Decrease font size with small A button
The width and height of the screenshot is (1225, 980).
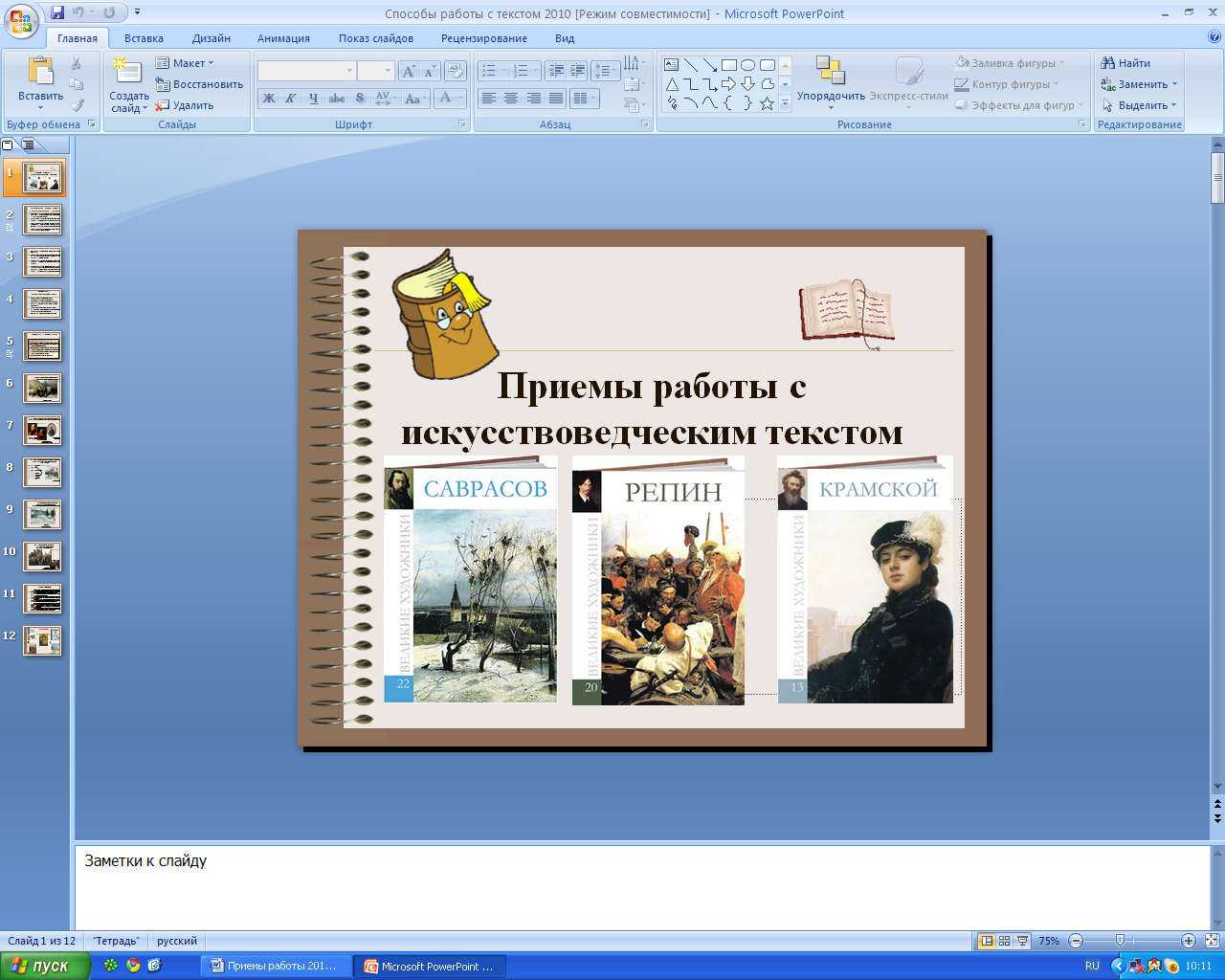[x=430, y=71]
